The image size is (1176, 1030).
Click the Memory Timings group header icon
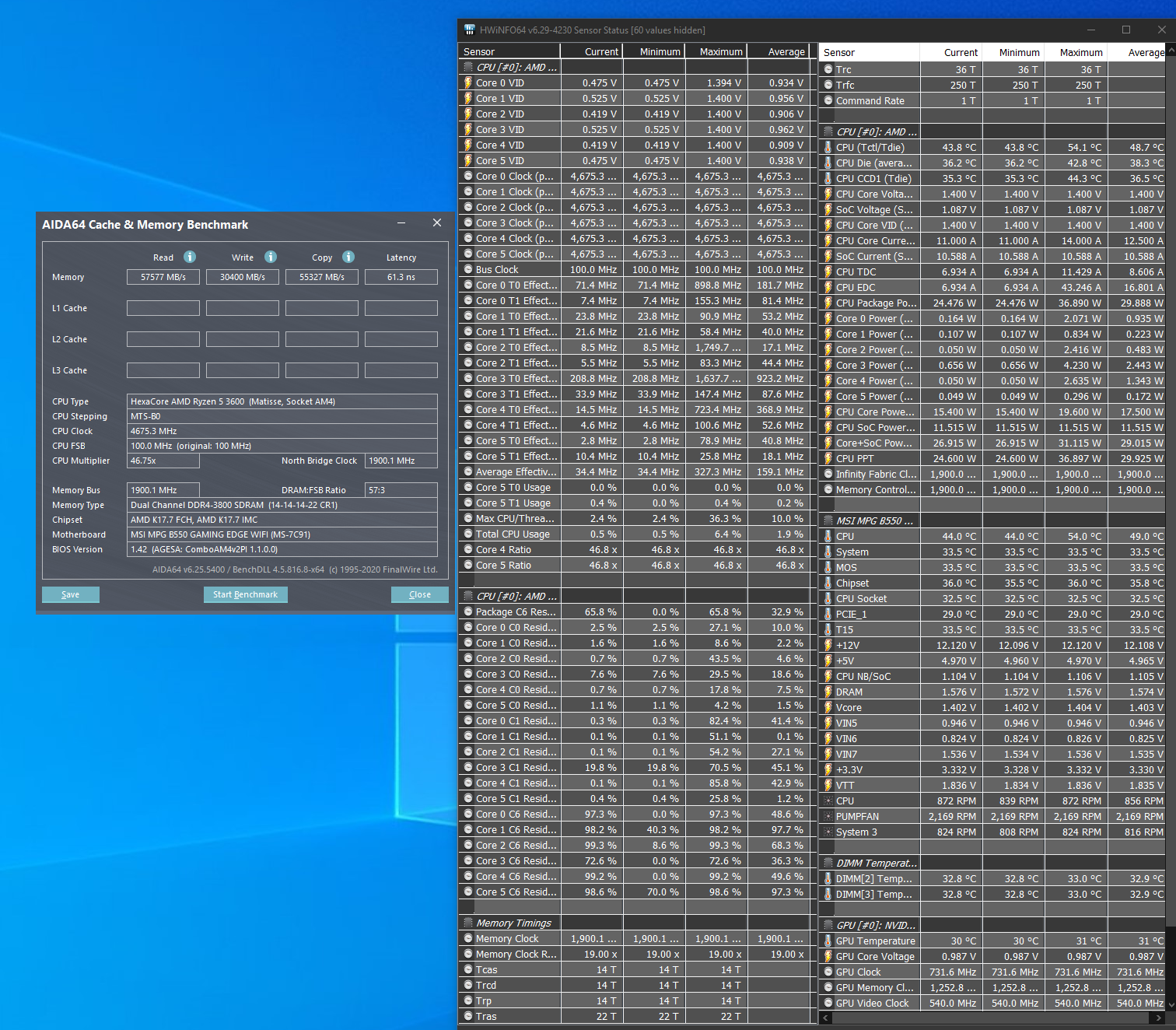tap(468, 923)
